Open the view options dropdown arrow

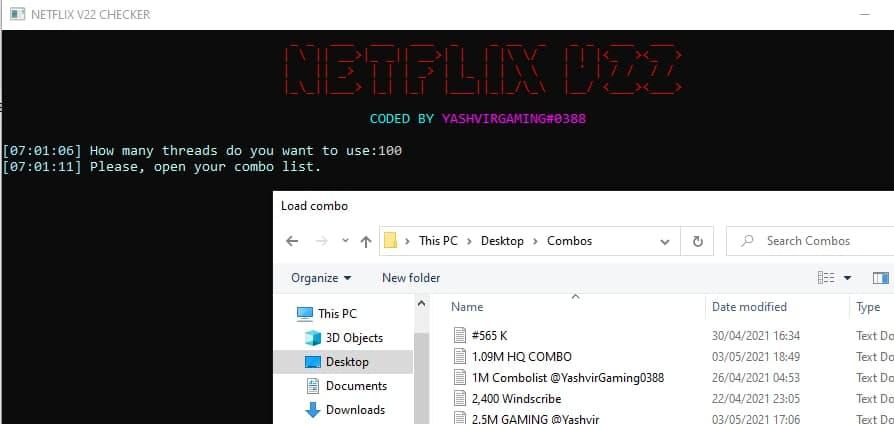tap(847, 278)
